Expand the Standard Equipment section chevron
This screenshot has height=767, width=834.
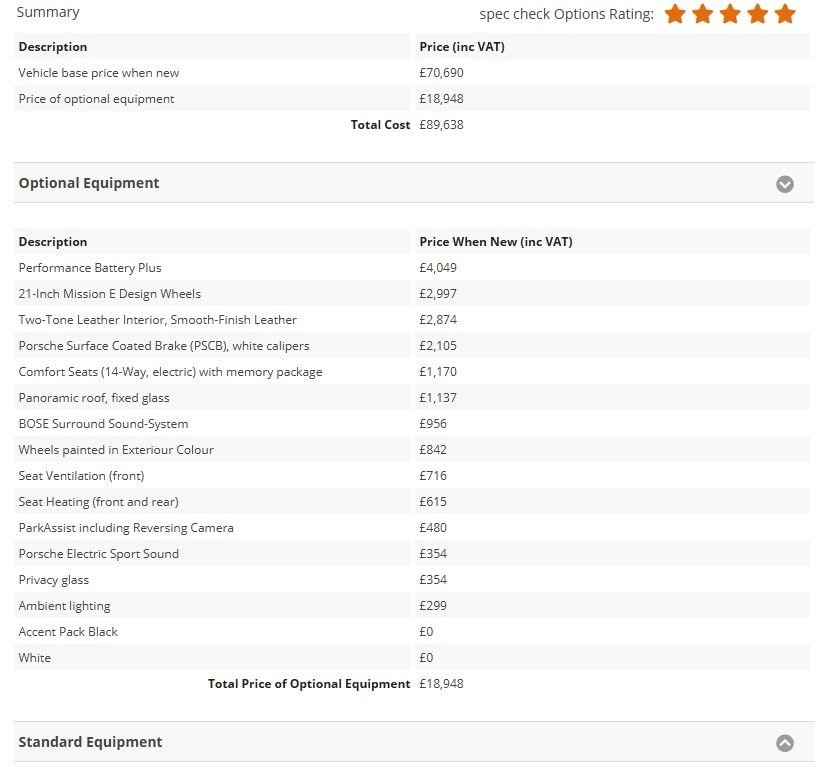pyautogui.click(x=785, y=743)
